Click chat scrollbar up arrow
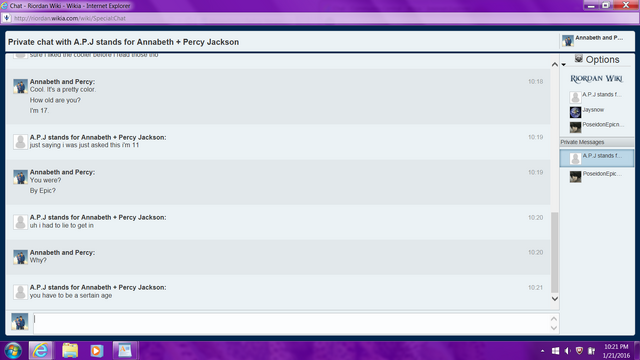 [x=555, y=64]
